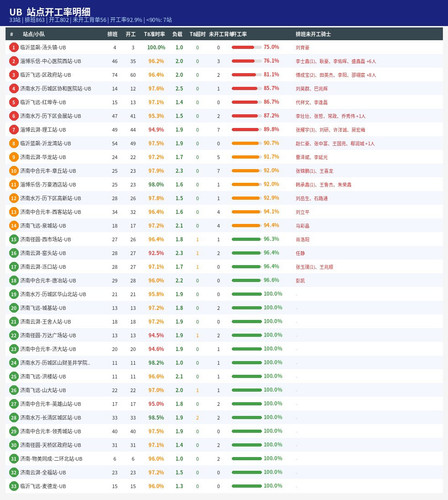Click the green rank 18 badge
Image resolution: width=448 pixels, height=500 pixels.
[14, 280]
